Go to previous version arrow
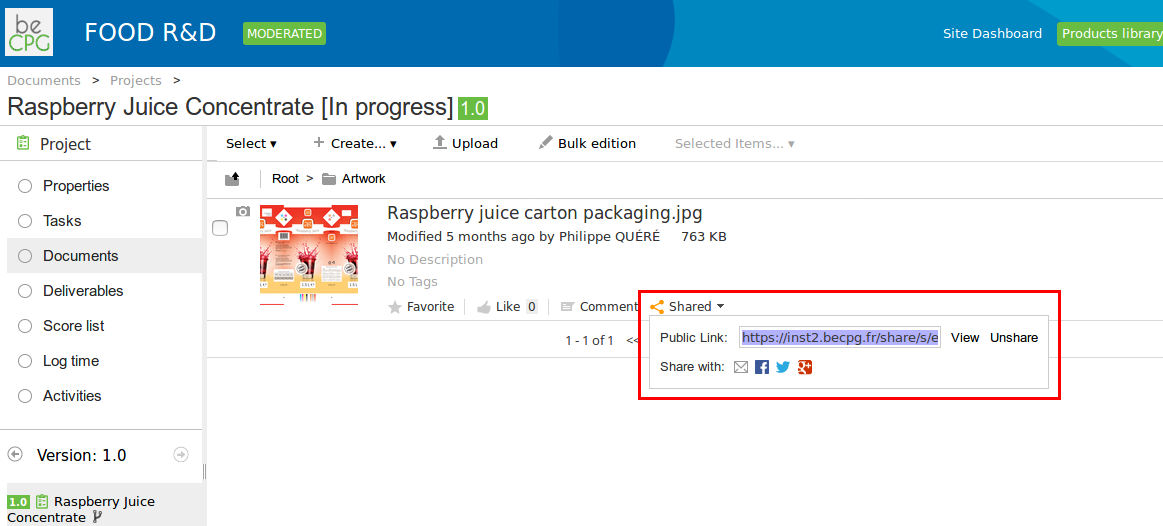This screenshot has width=1163, height=526. point(15,455)
